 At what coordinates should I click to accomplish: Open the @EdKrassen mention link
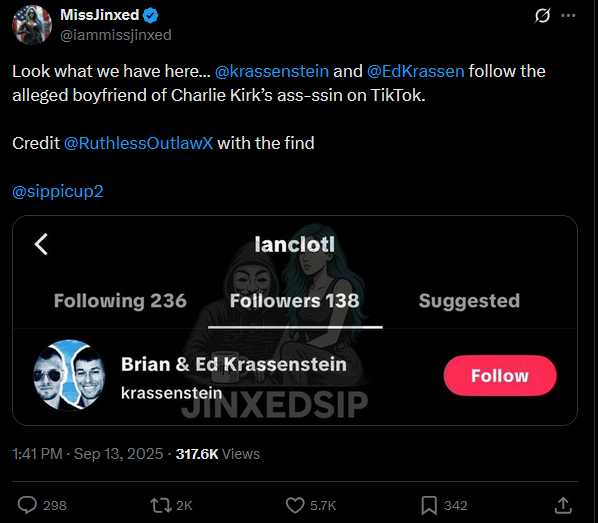coord(415,71)
